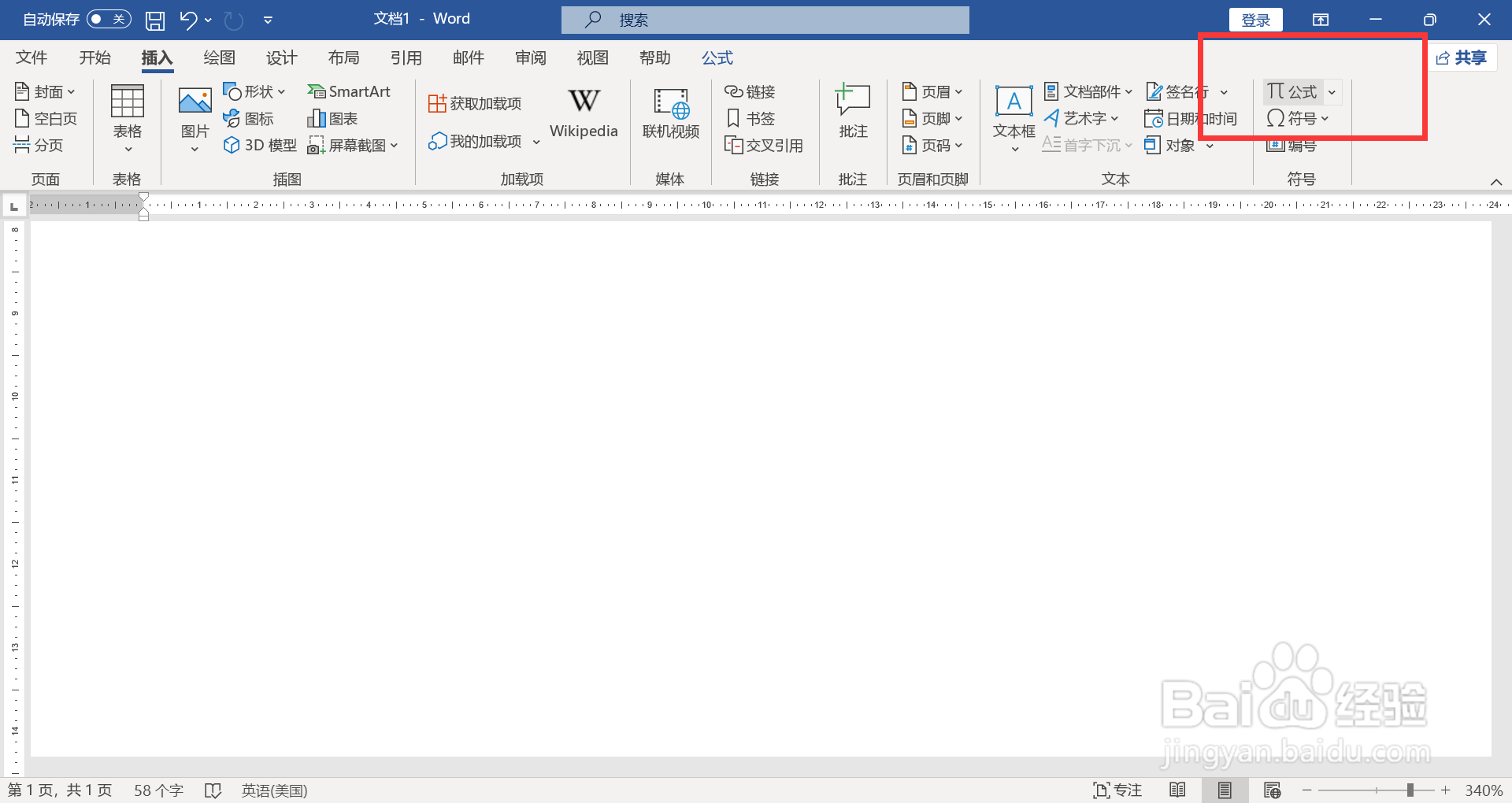This screenshot has width=1512, height=803.
Task: Open the 页眉 header dropdown
Action: click(x=932, y=92)
